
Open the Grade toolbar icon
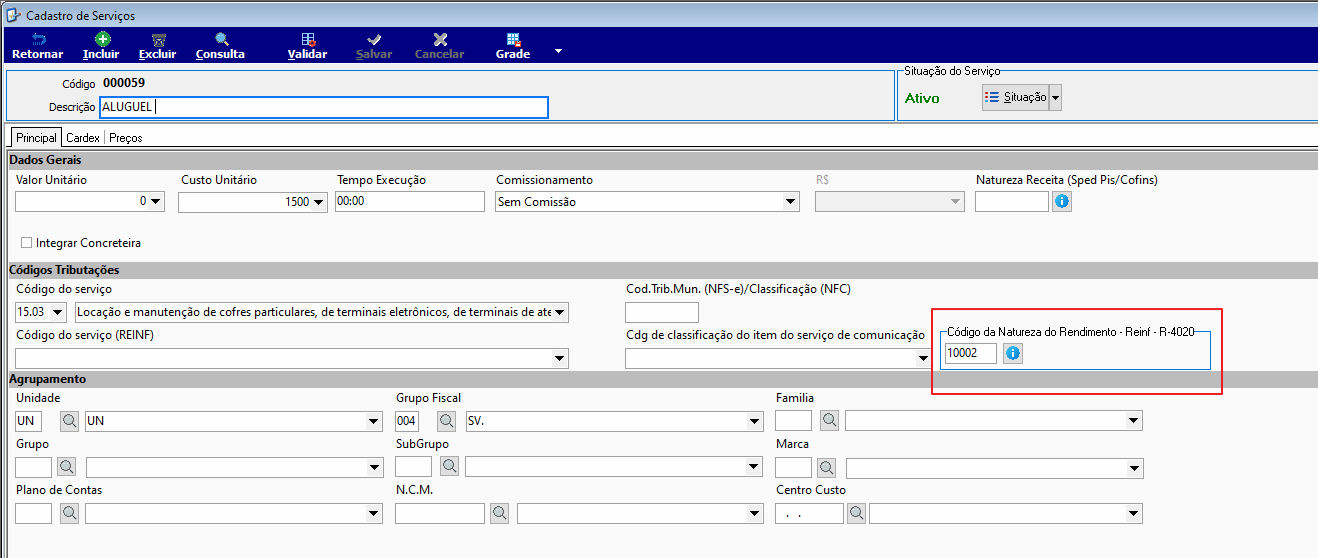[x=513, y=40]
